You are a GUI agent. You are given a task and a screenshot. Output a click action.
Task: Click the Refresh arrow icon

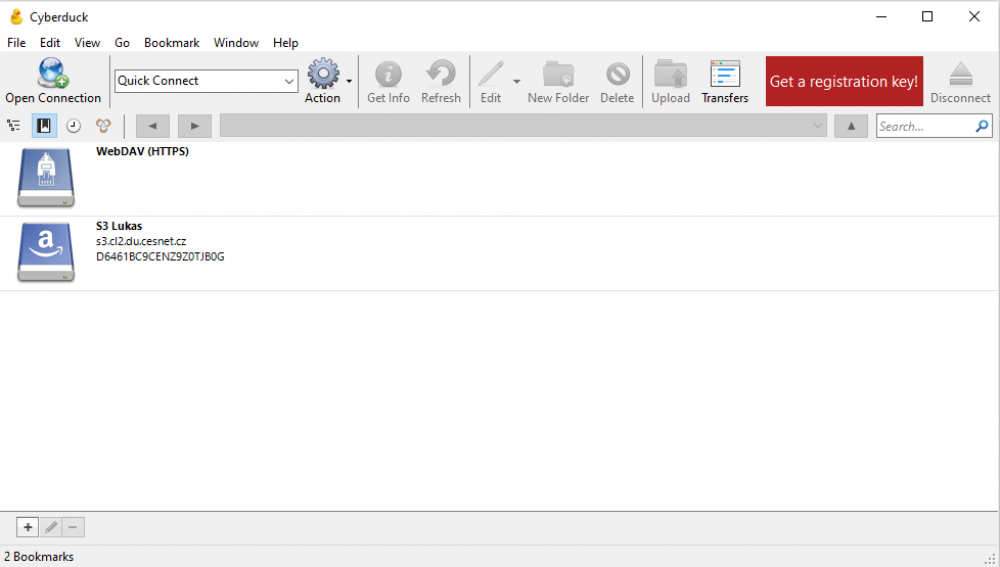[441, 74]
